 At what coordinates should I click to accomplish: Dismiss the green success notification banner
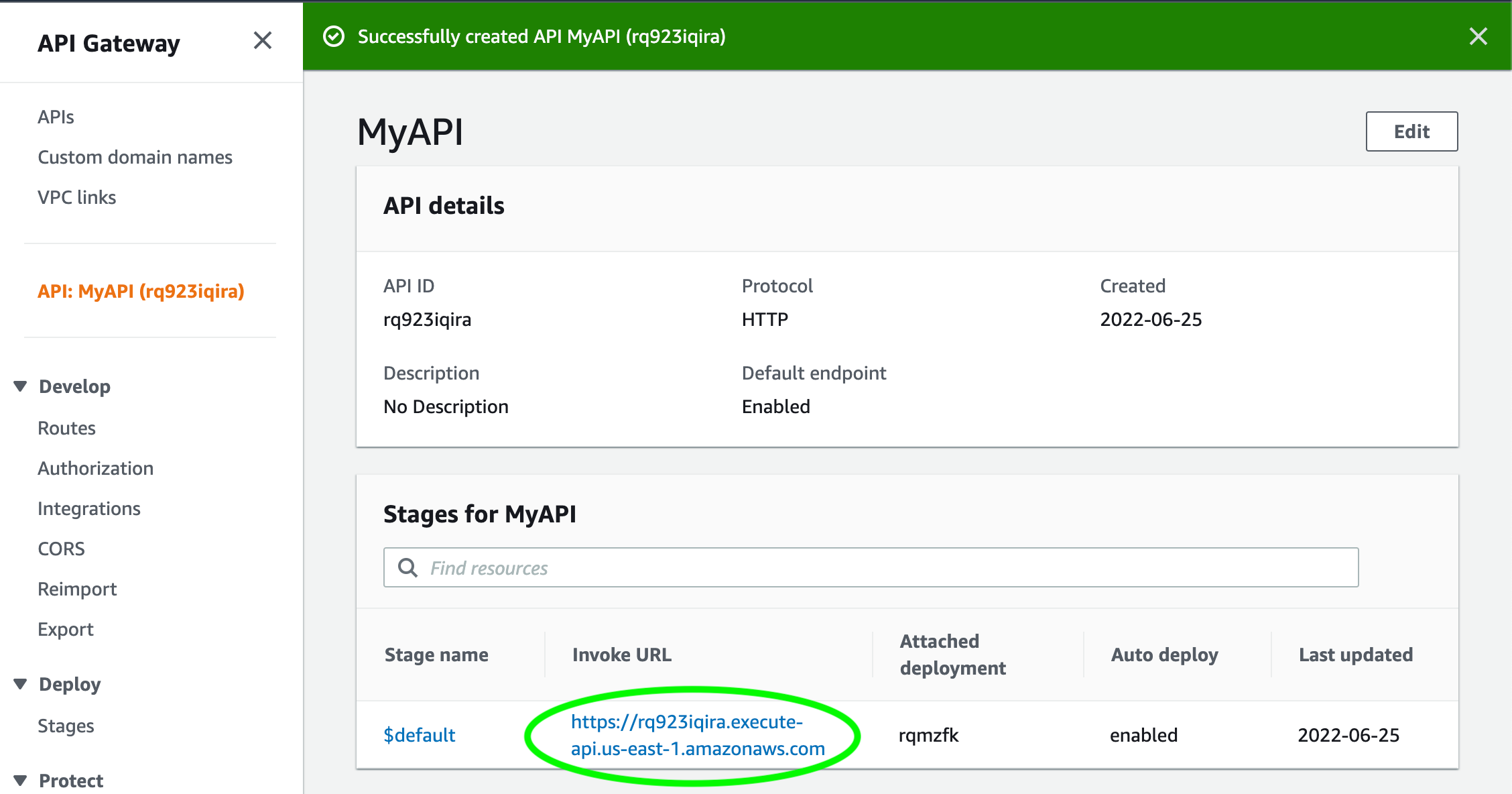pyautogui.click(x=1478, y=36)
